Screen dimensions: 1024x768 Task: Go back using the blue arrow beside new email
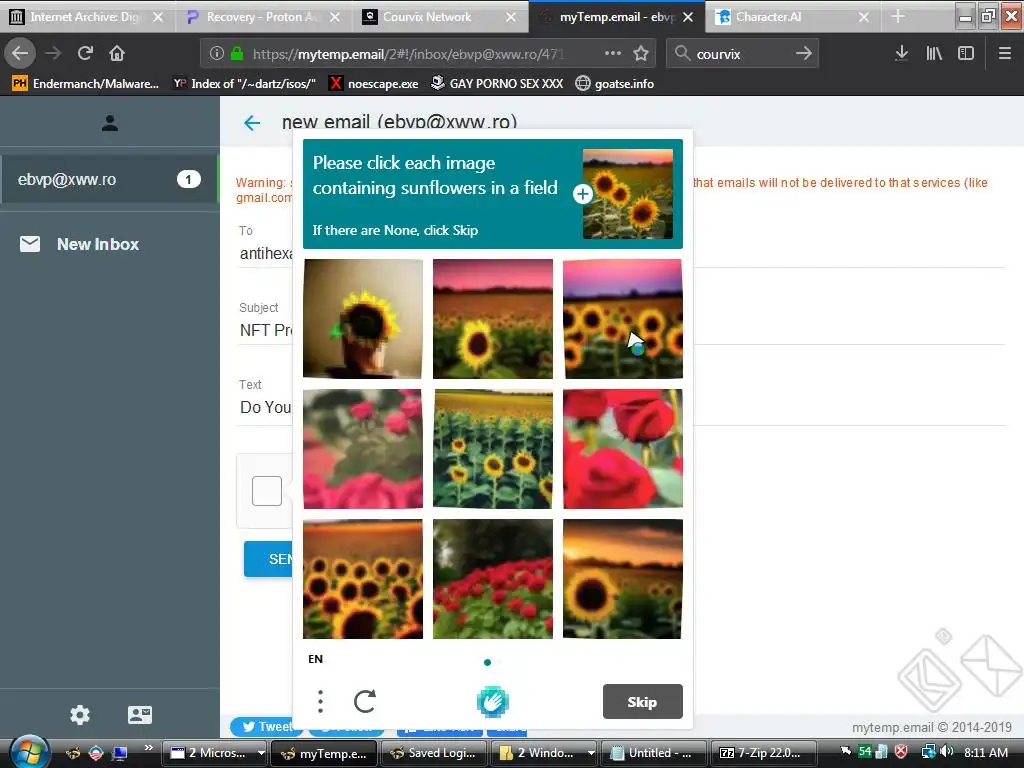[252, 123]
